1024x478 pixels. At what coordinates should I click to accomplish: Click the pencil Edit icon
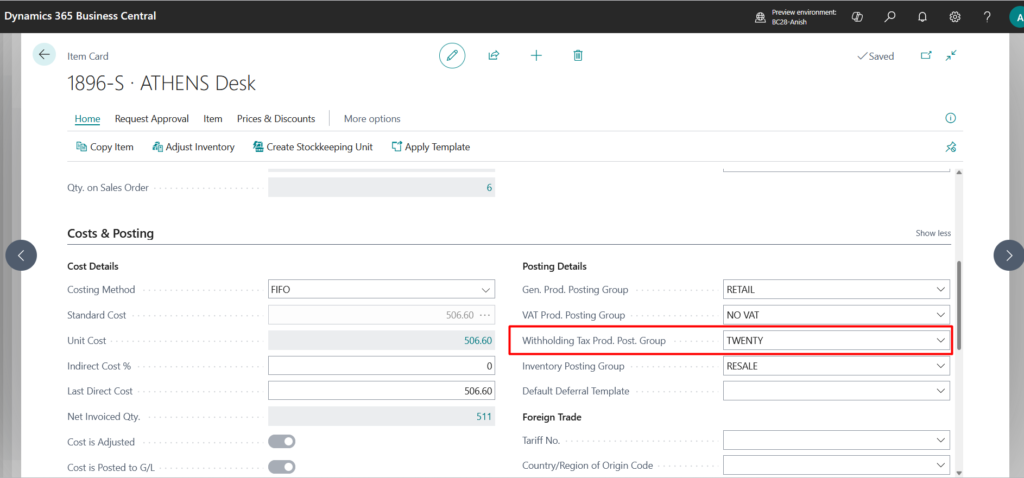pos(452,56)
